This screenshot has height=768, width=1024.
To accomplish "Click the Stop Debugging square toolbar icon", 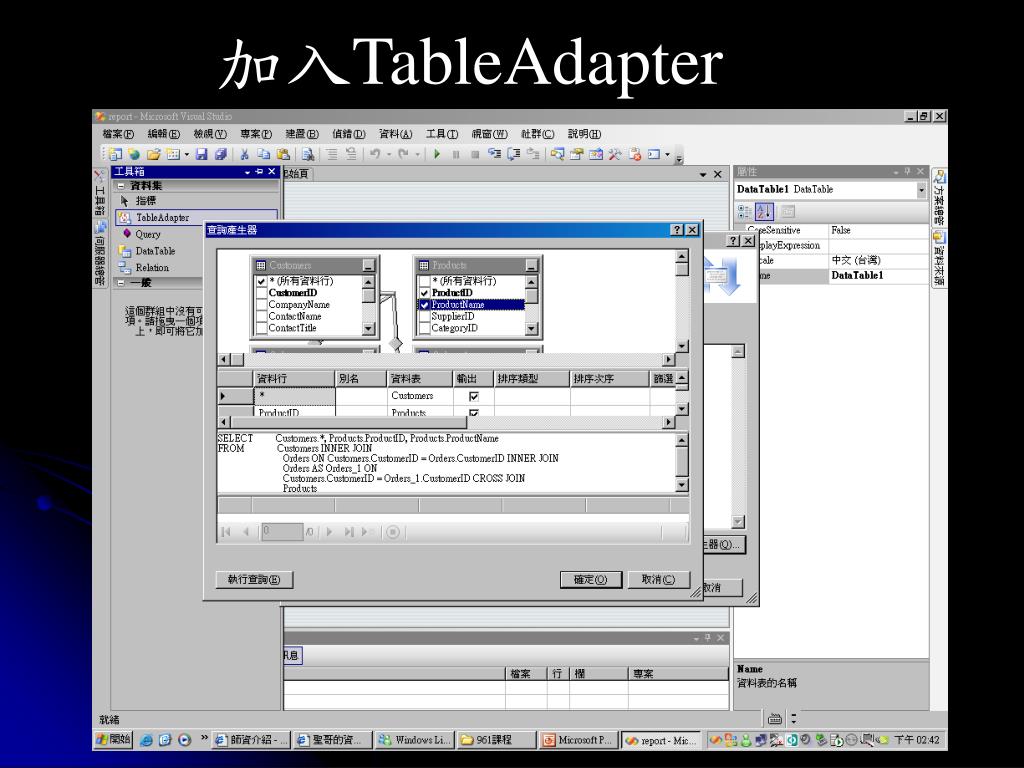I will coord(475,154).
